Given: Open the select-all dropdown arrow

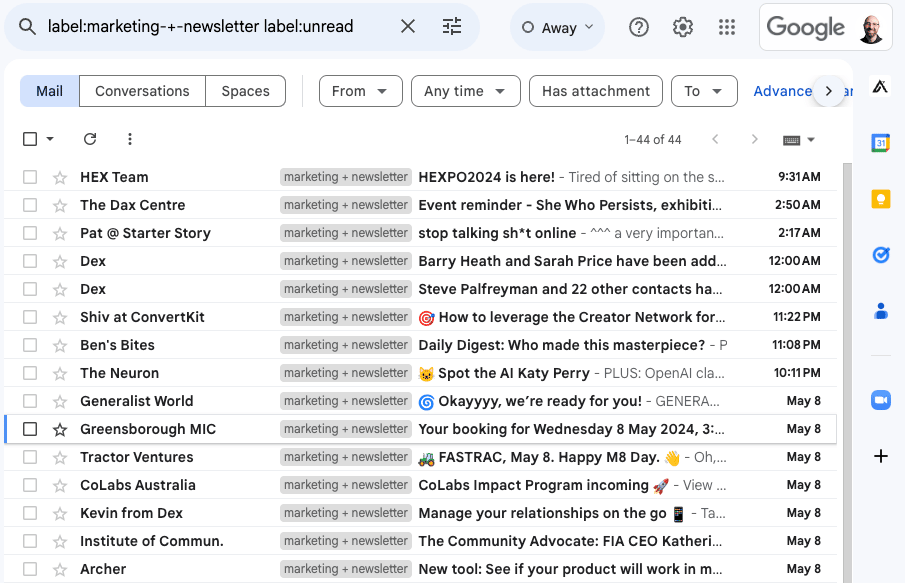Looking at the screenshot, I should pyautogui.click(x=50, y=139).
